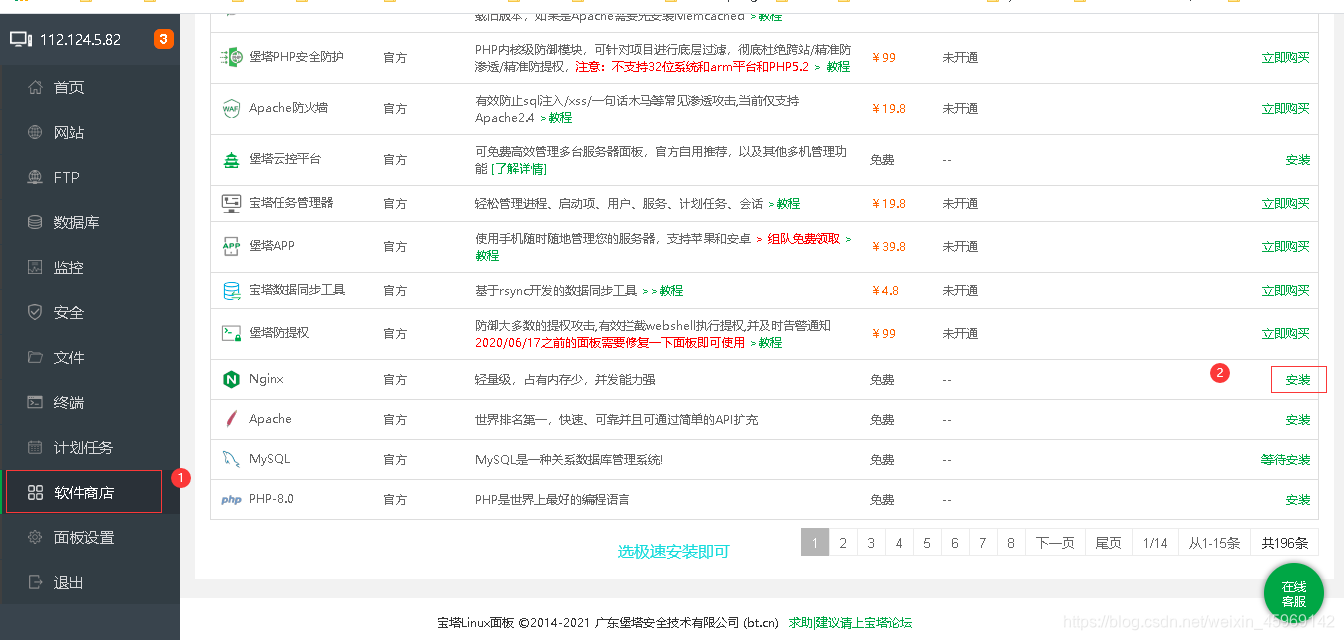Click the PHP-8.0 logo icon
Image resolution: width=1344 pixels, height=640 pixels.
coord(231,499)
